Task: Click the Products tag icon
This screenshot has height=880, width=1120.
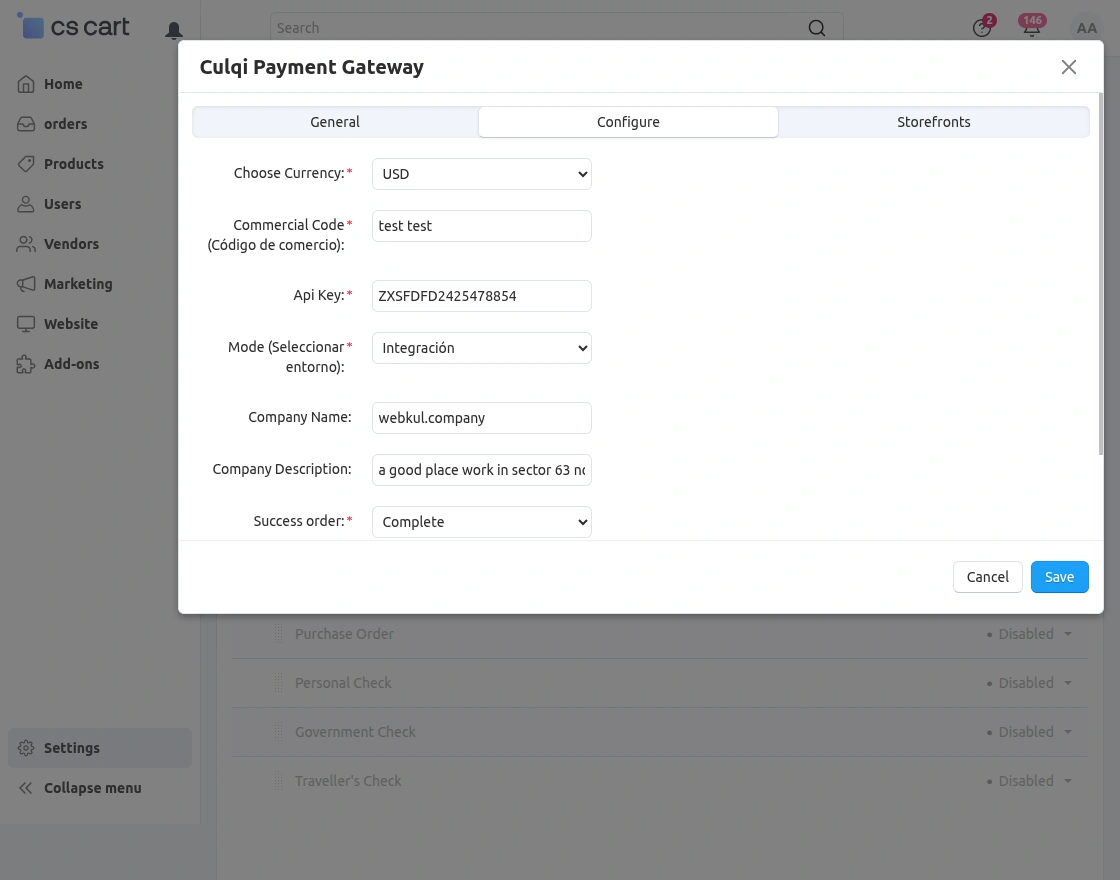Action: (26, 164)
